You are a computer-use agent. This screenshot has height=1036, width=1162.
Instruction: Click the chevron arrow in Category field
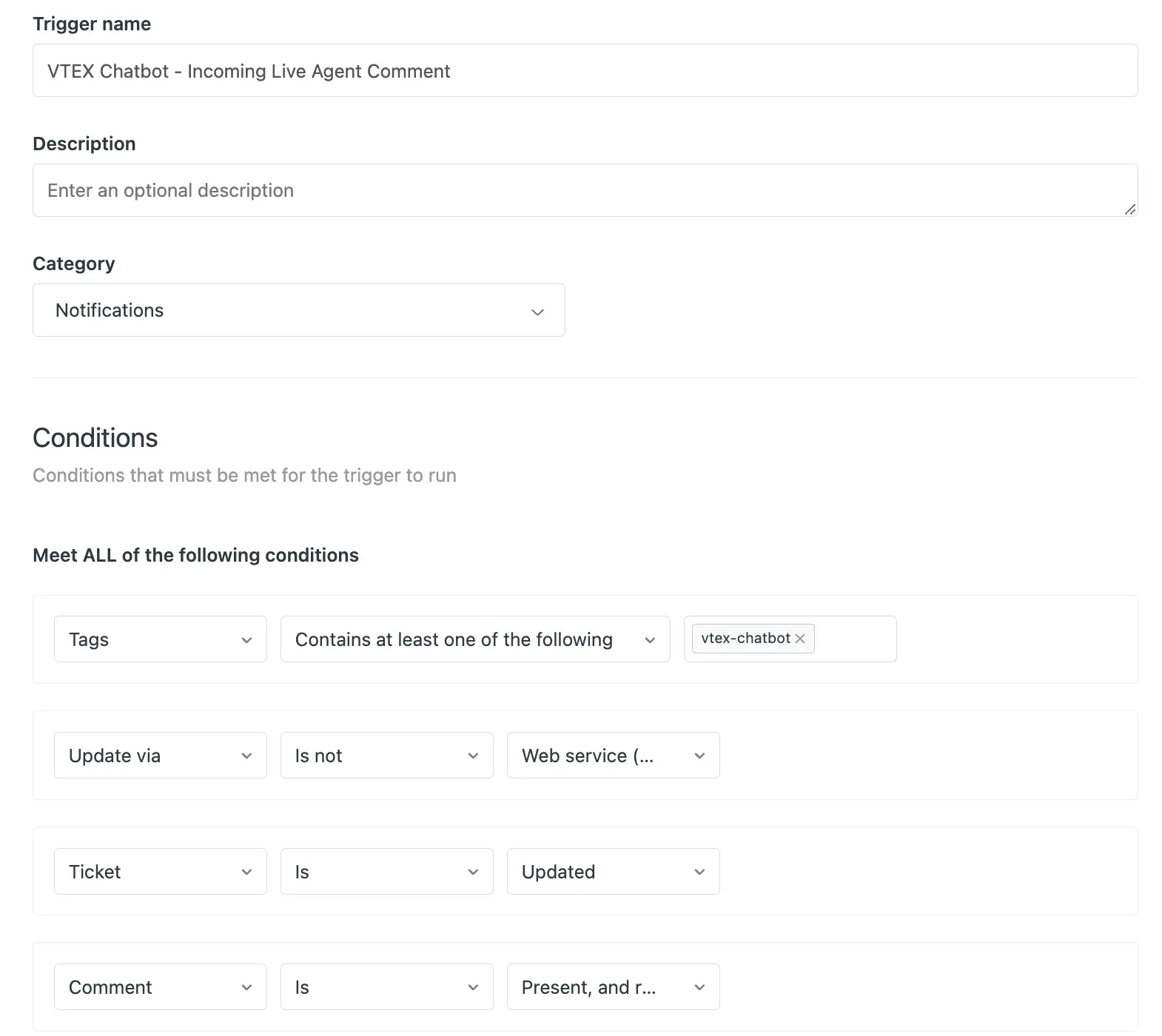[537, 312]
